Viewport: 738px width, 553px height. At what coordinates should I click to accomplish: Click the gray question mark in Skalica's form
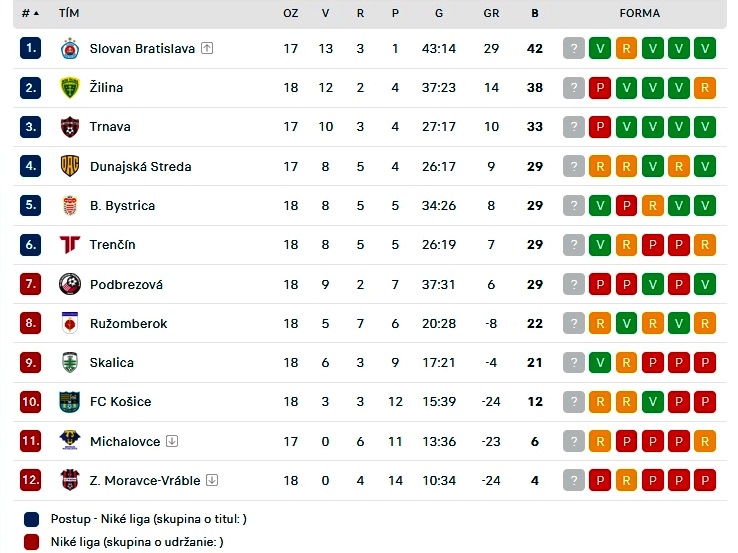click(574, 362)
